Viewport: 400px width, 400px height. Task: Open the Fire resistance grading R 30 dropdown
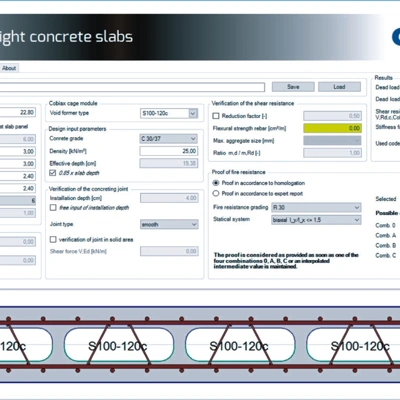(316, 207)
